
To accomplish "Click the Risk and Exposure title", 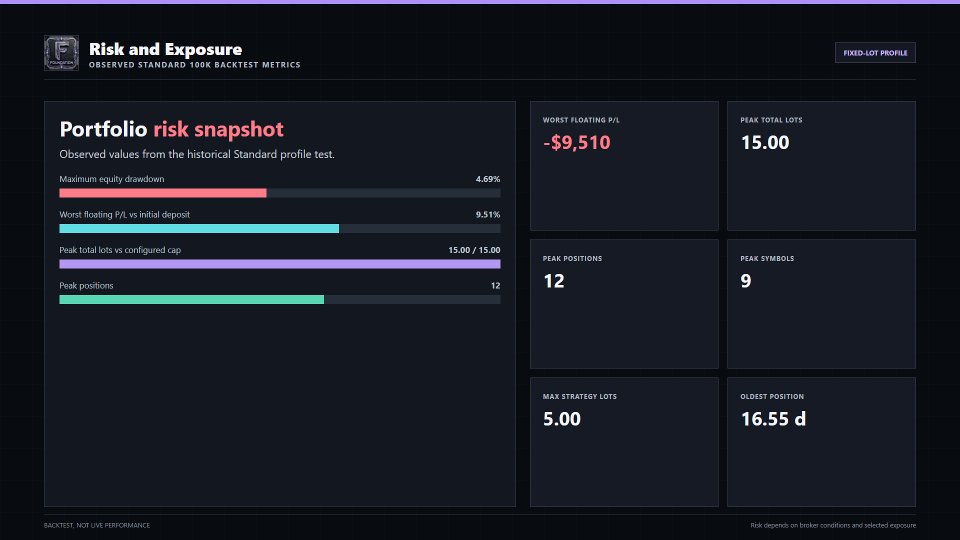I will click(x=165, y=49).
